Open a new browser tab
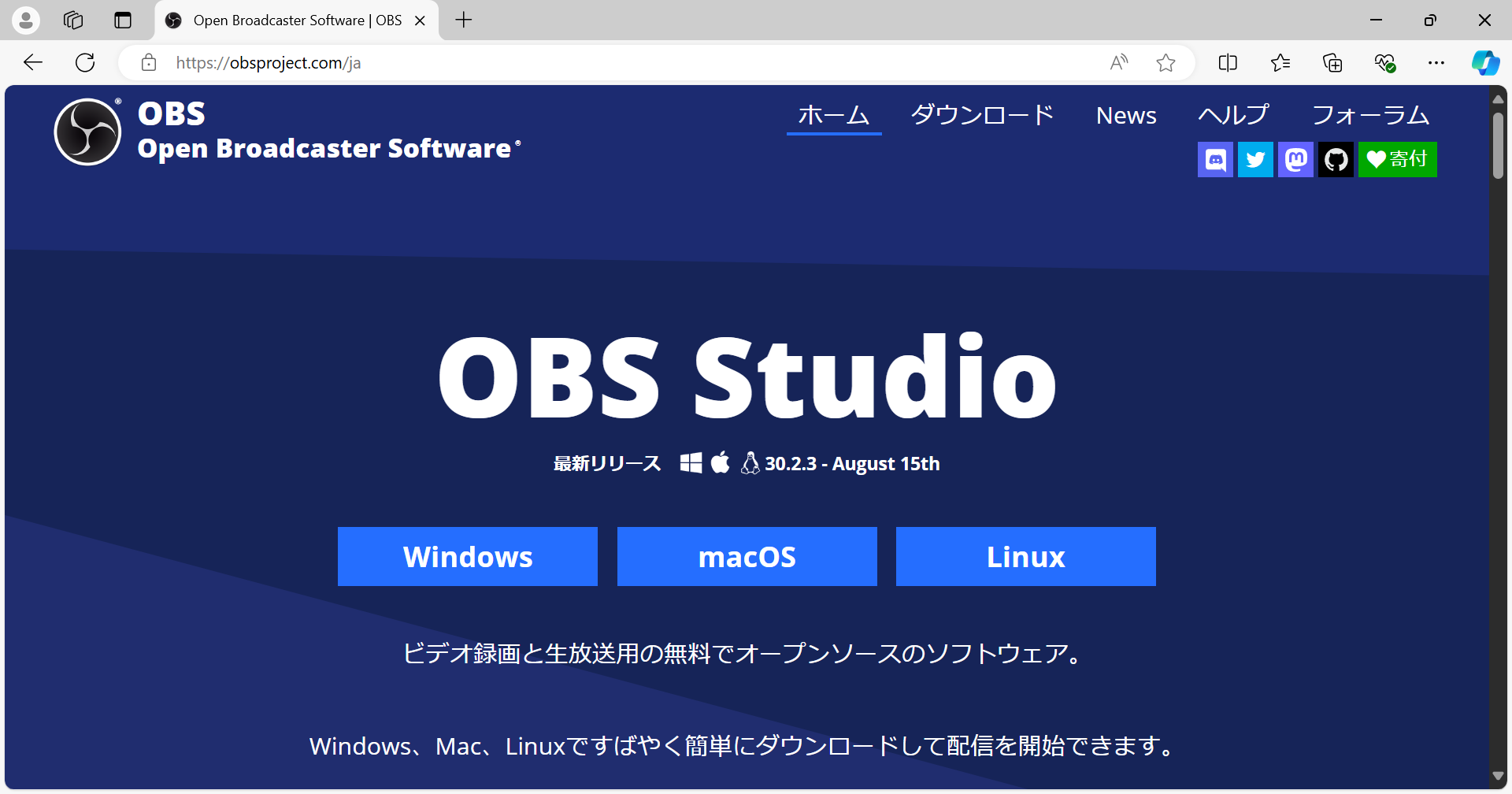This screenshot has width=1512, height=794. click(464, 20)
